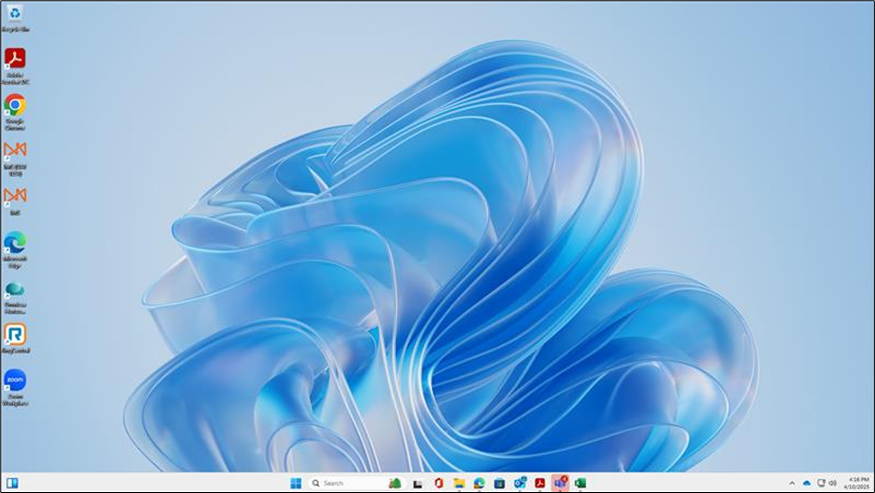Image resolution: width=875 pixels, height=493 pixels.
Task: Open Edge browser from the taskbar
Action: [479, 483]
